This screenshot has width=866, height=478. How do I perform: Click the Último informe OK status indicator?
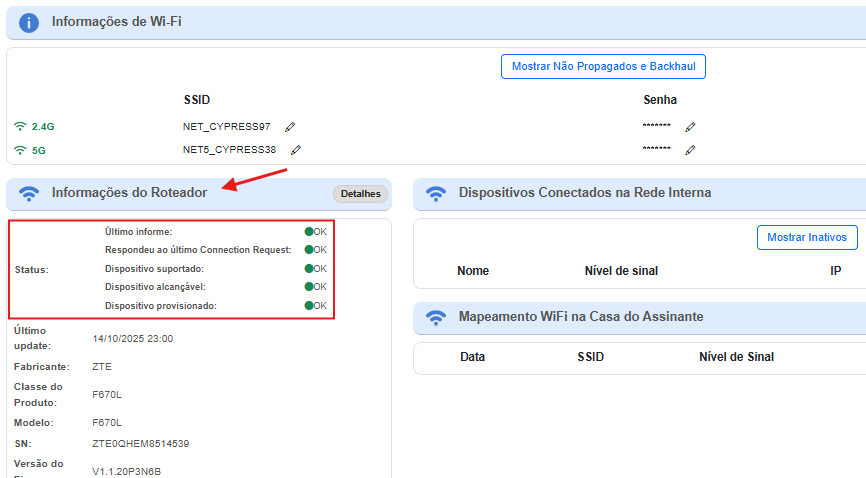point(315,232)
